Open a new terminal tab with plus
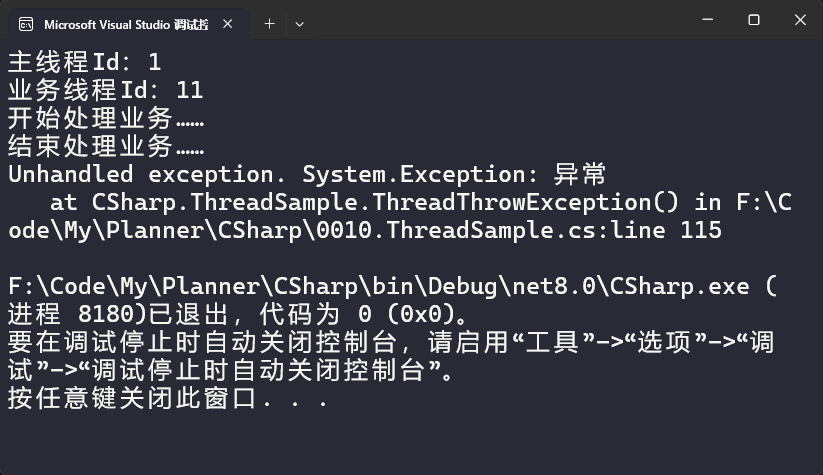 click(x=269, y=24)
